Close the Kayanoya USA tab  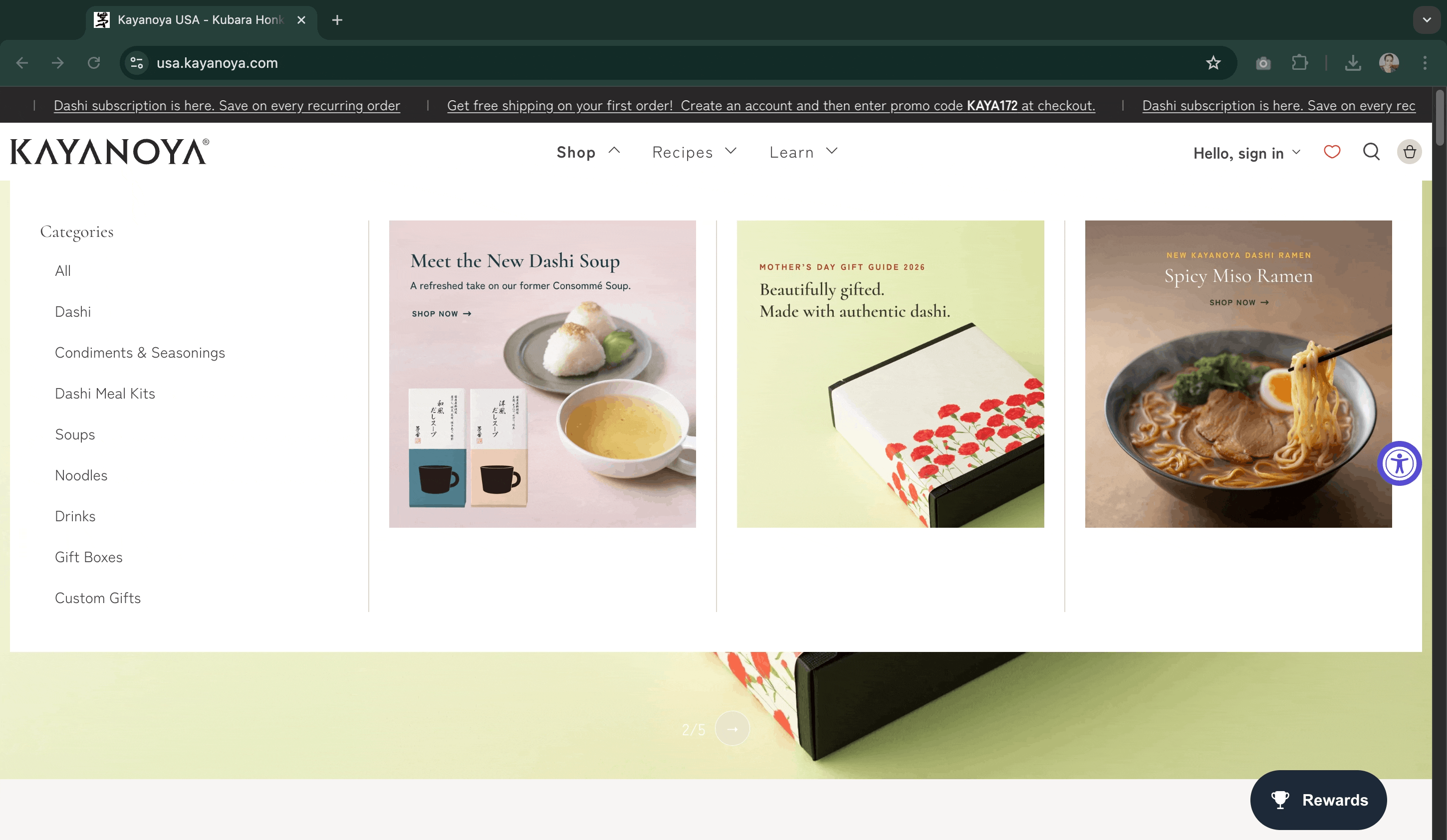tap(301, 20)
